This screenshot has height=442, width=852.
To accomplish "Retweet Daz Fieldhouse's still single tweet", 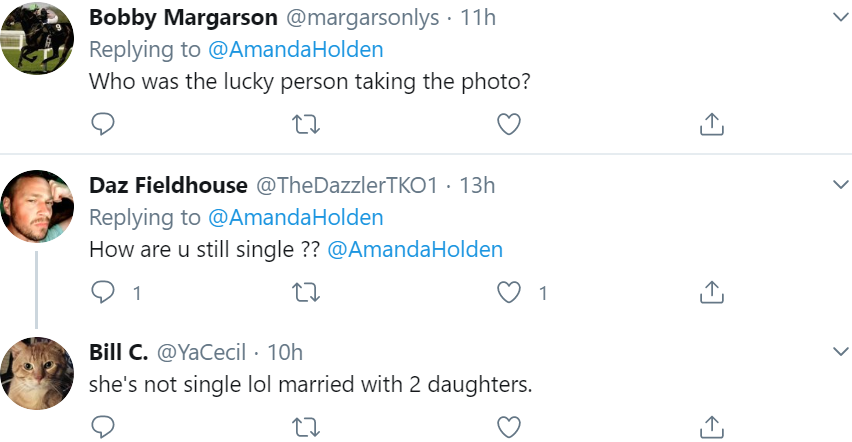I will pos(306,293).
